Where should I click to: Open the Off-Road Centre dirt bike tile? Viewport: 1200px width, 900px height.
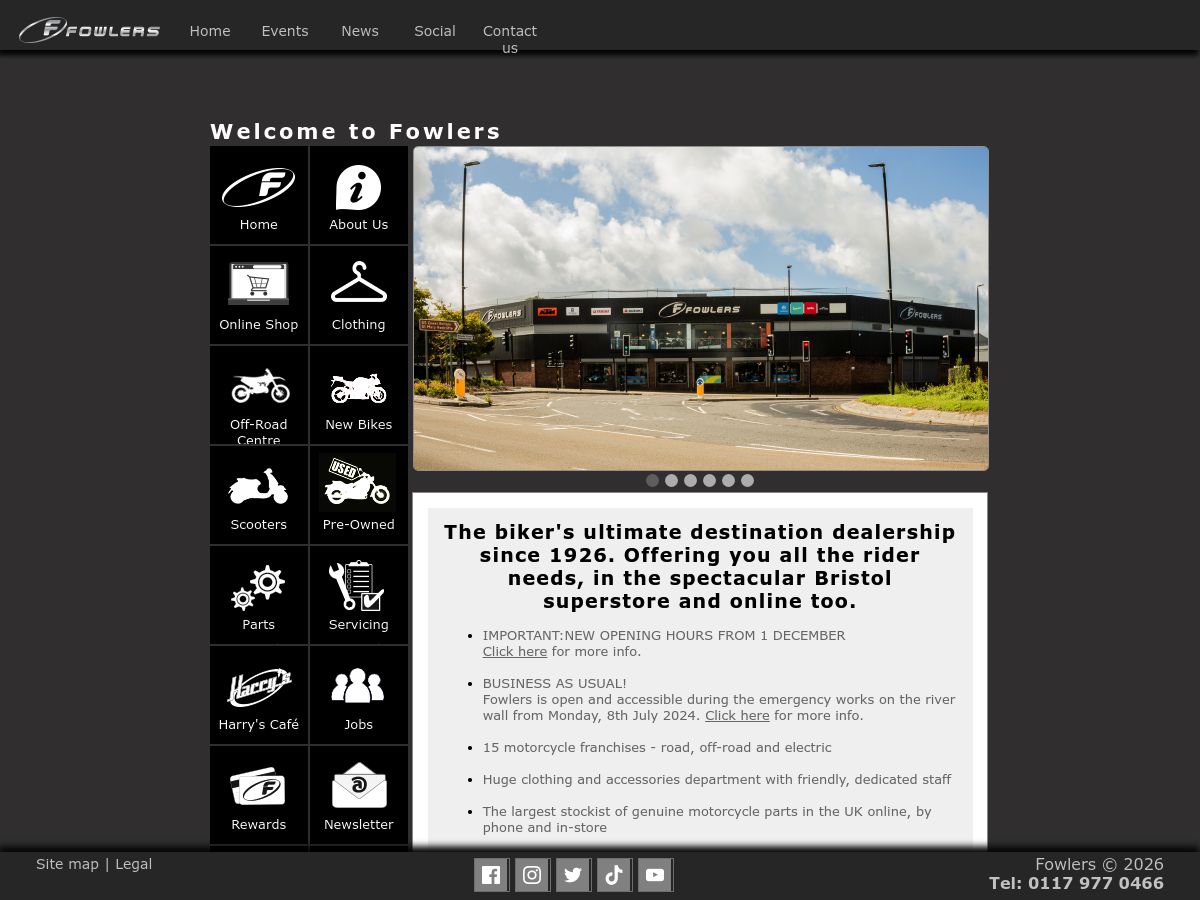coord(259,395)
